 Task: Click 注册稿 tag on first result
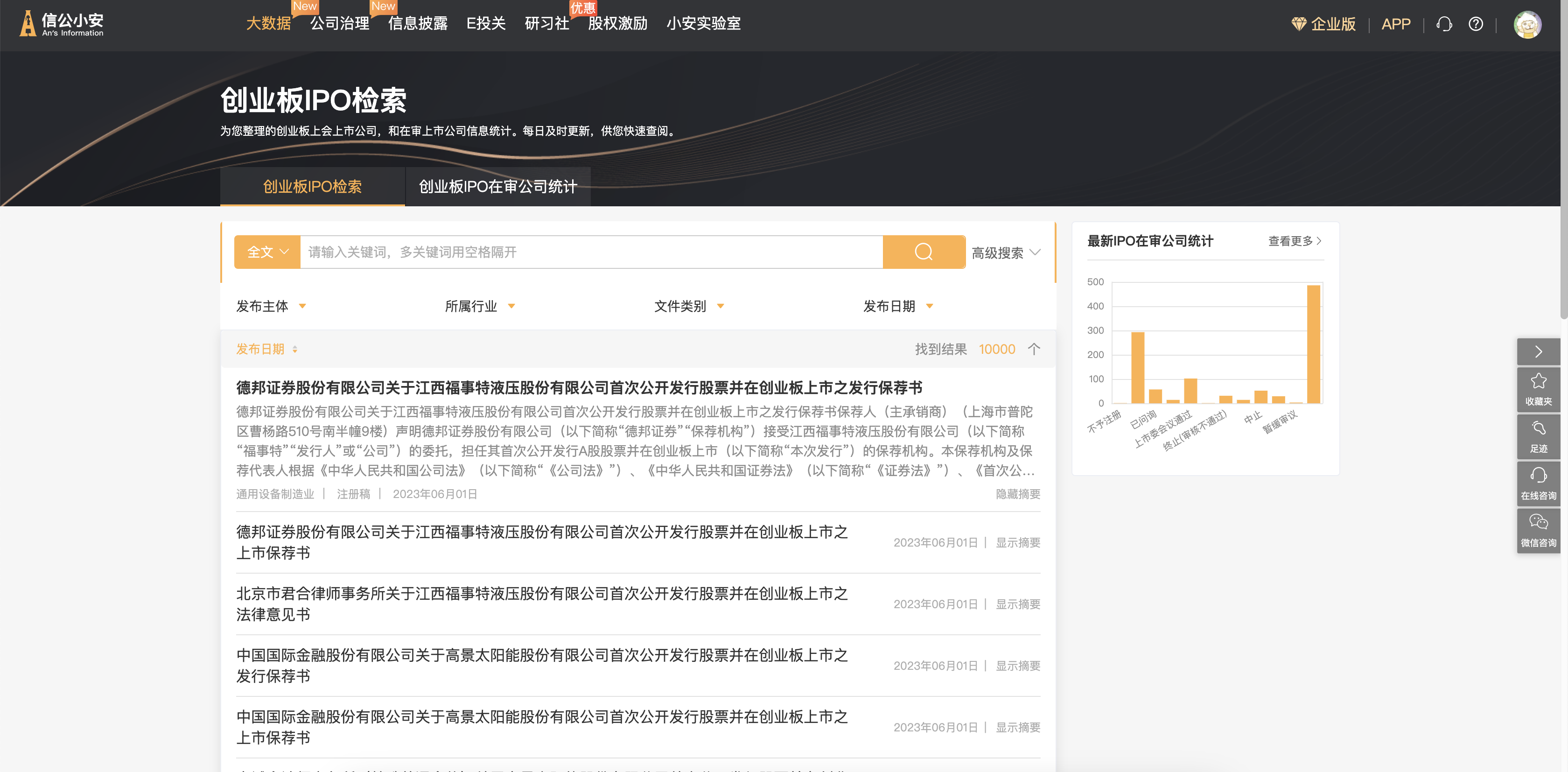point(354,494)
